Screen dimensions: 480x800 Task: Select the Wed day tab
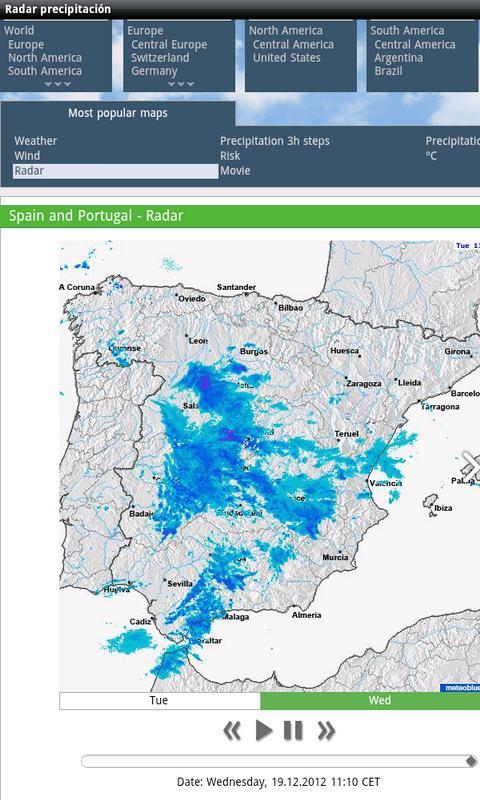click(x=370, y=701)
